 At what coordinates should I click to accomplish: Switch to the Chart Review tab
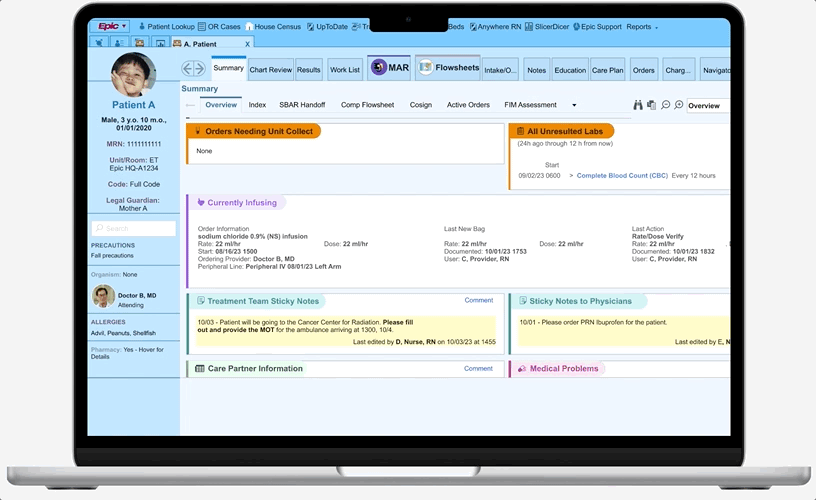(x=271, y=70)
